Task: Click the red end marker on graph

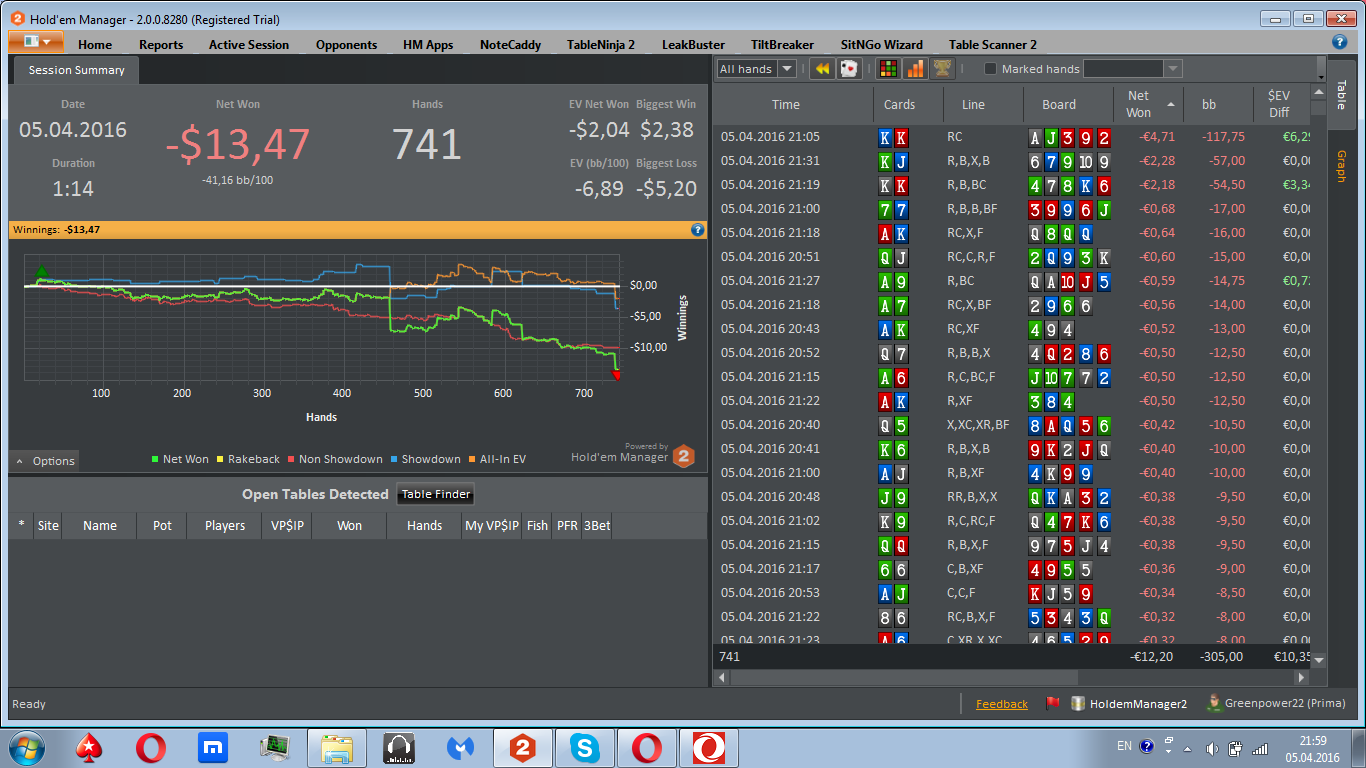Action: coord(616,374)
